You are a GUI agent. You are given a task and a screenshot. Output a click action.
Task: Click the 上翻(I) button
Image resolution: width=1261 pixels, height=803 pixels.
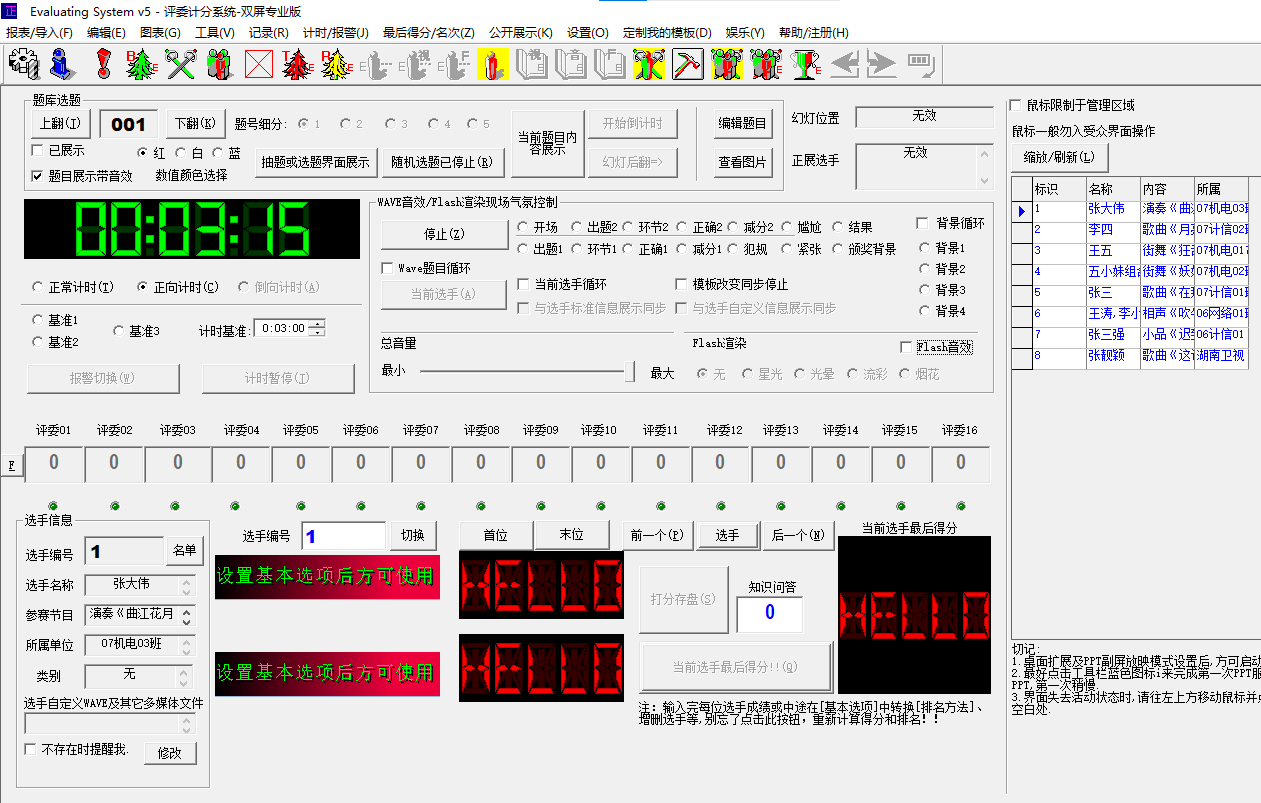coord(61,124)
